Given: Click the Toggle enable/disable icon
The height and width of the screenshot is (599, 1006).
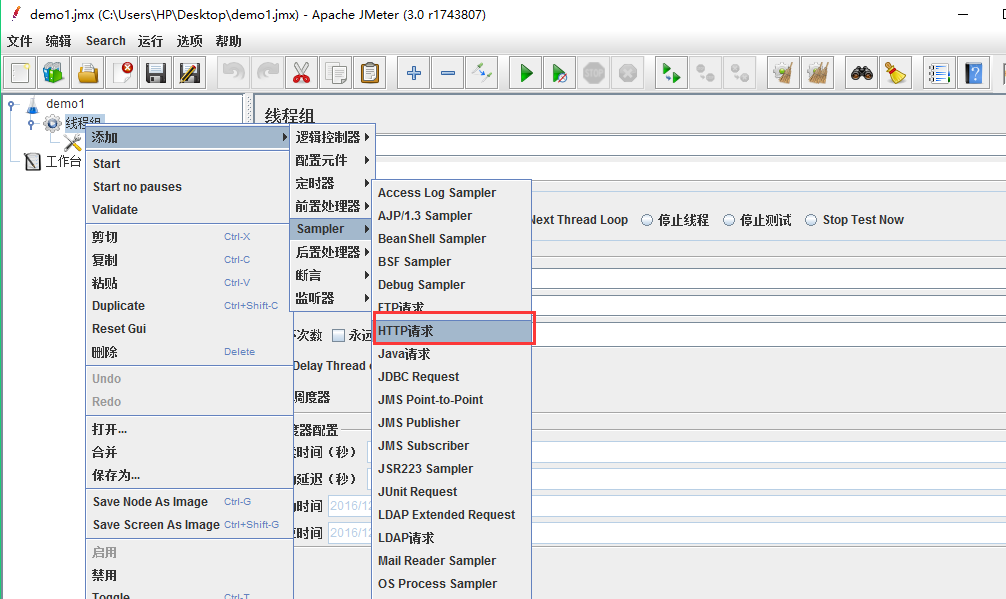Looking at the screenshot, I should click(482, 72).
